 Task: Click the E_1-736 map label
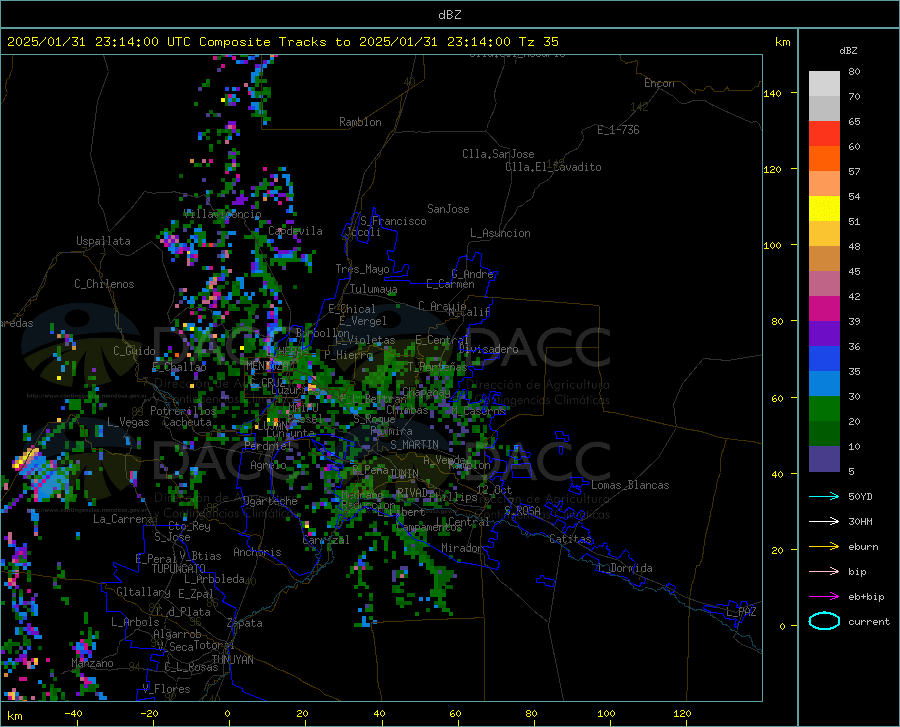pos(618,130)
